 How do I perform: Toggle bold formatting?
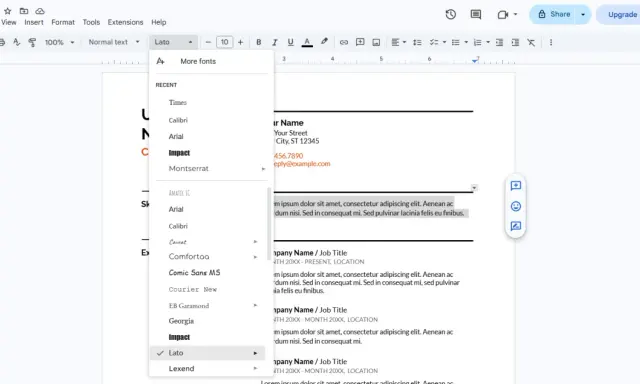[258, 42]
